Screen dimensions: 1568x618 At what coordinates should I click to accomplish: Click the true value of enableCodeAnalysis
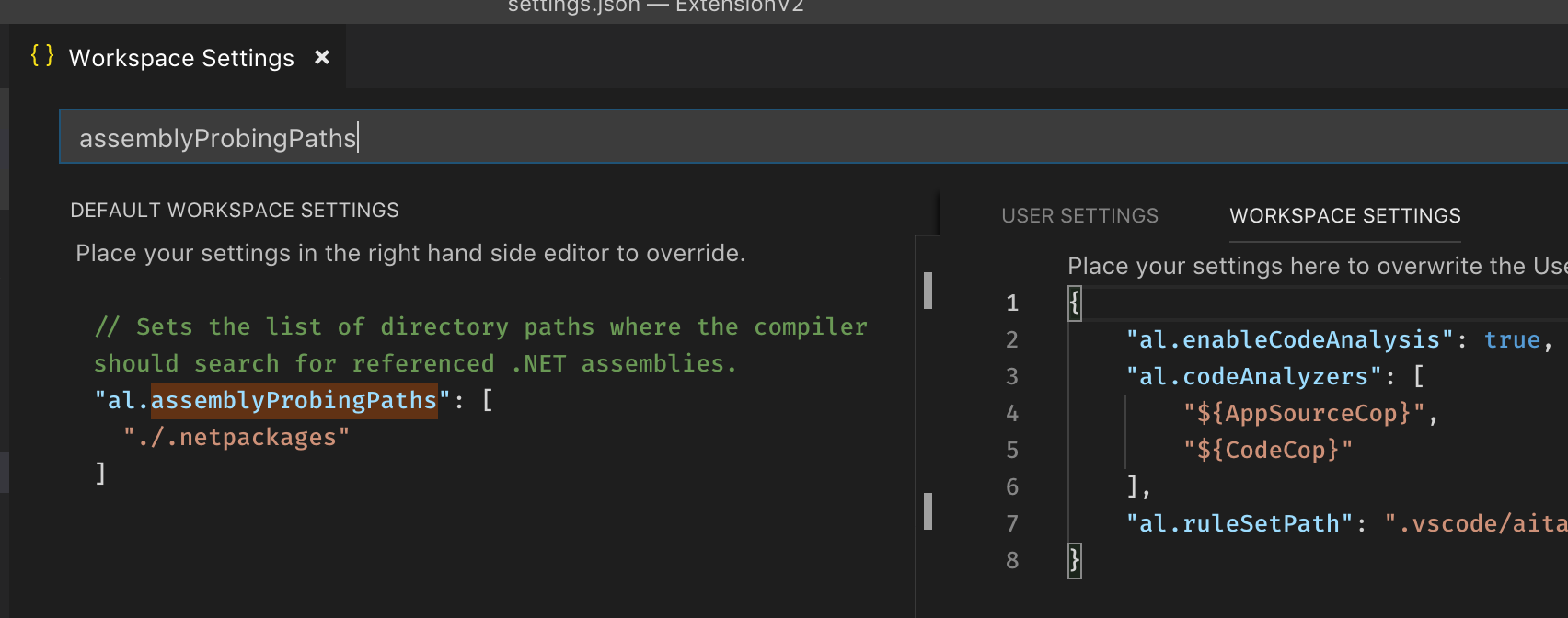pos(1512,340)
